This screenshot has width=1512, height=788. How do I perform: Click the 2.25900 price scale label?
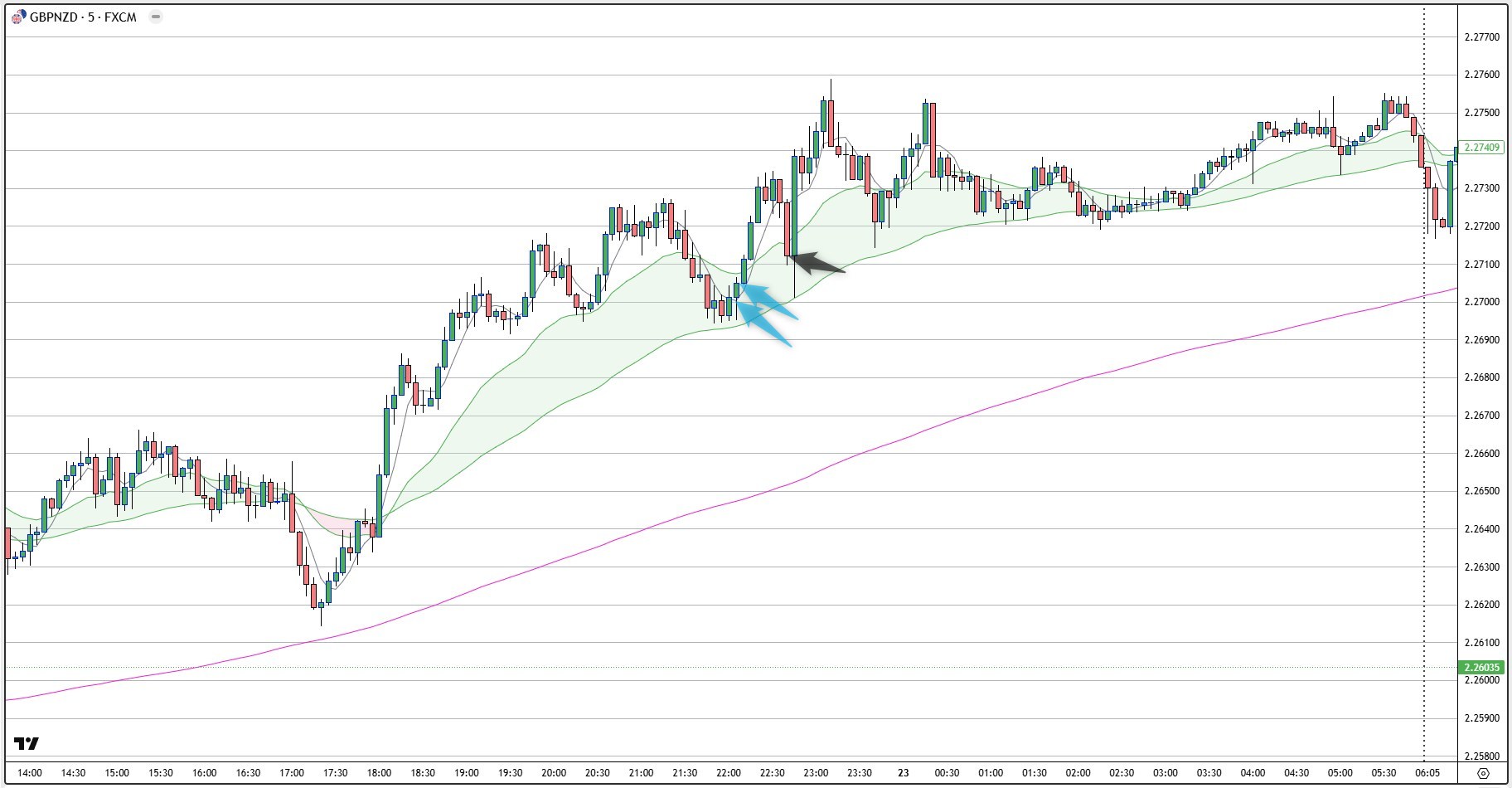pos(1481,718)
